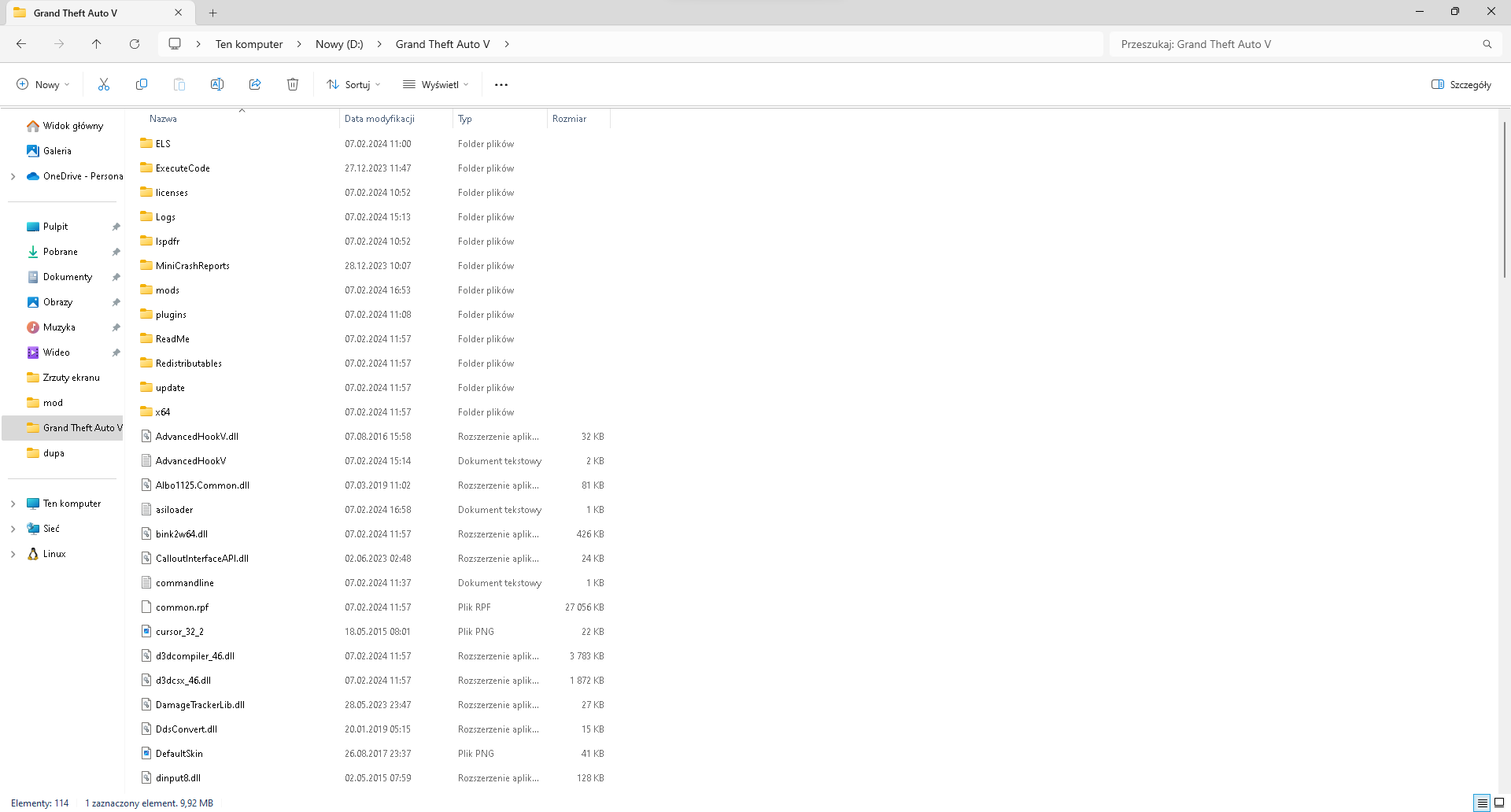Switch to details list view icon
Screen dimensions: 1511x812
click(1483, 803)
